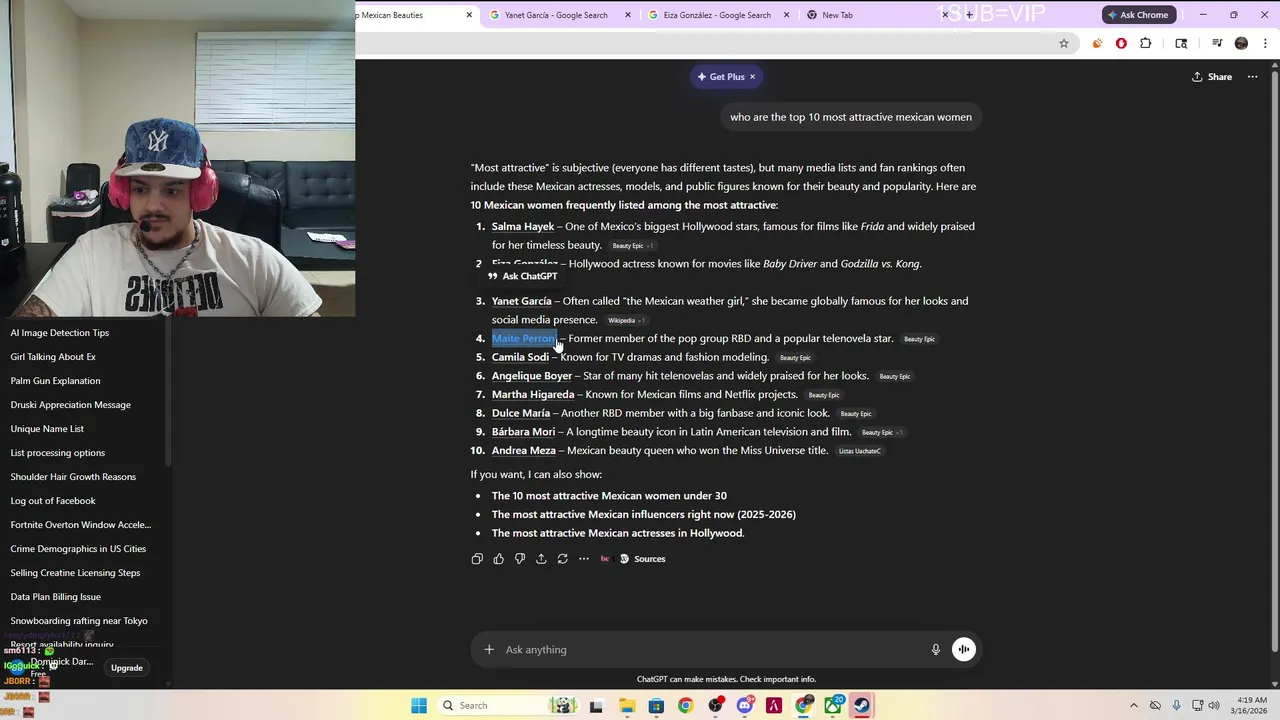Open Discord from the taskbar

(x=744, y=705)
